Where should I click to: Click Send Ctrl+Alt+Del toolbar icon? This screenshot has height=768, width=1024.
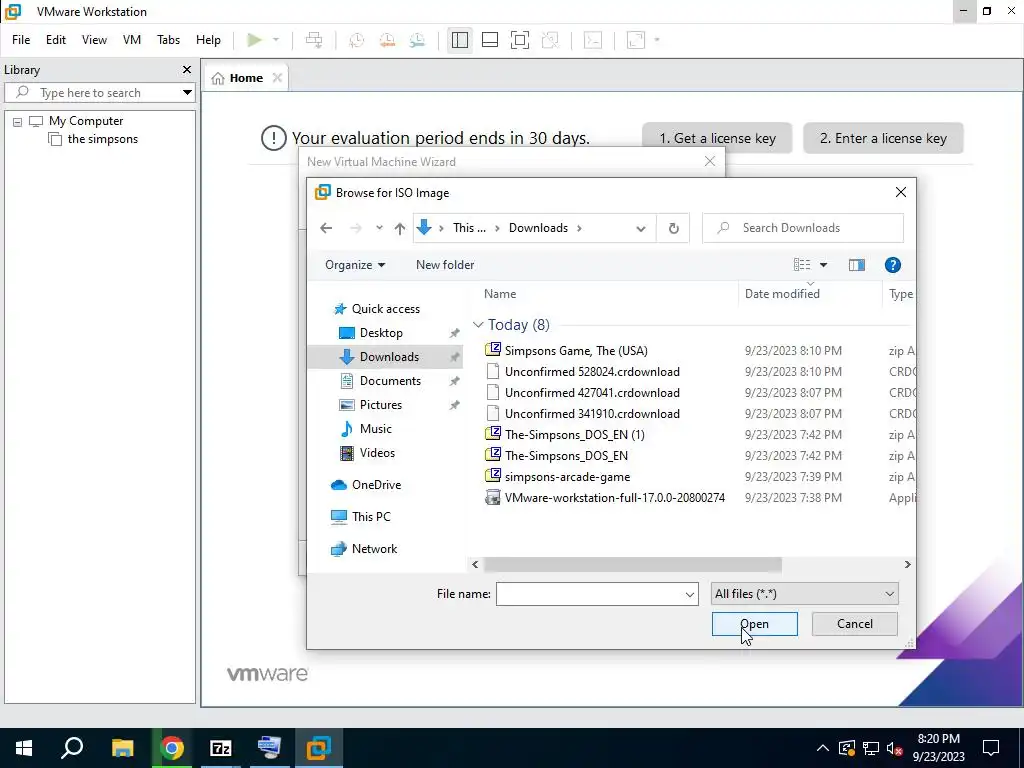[x=314, y=40]
